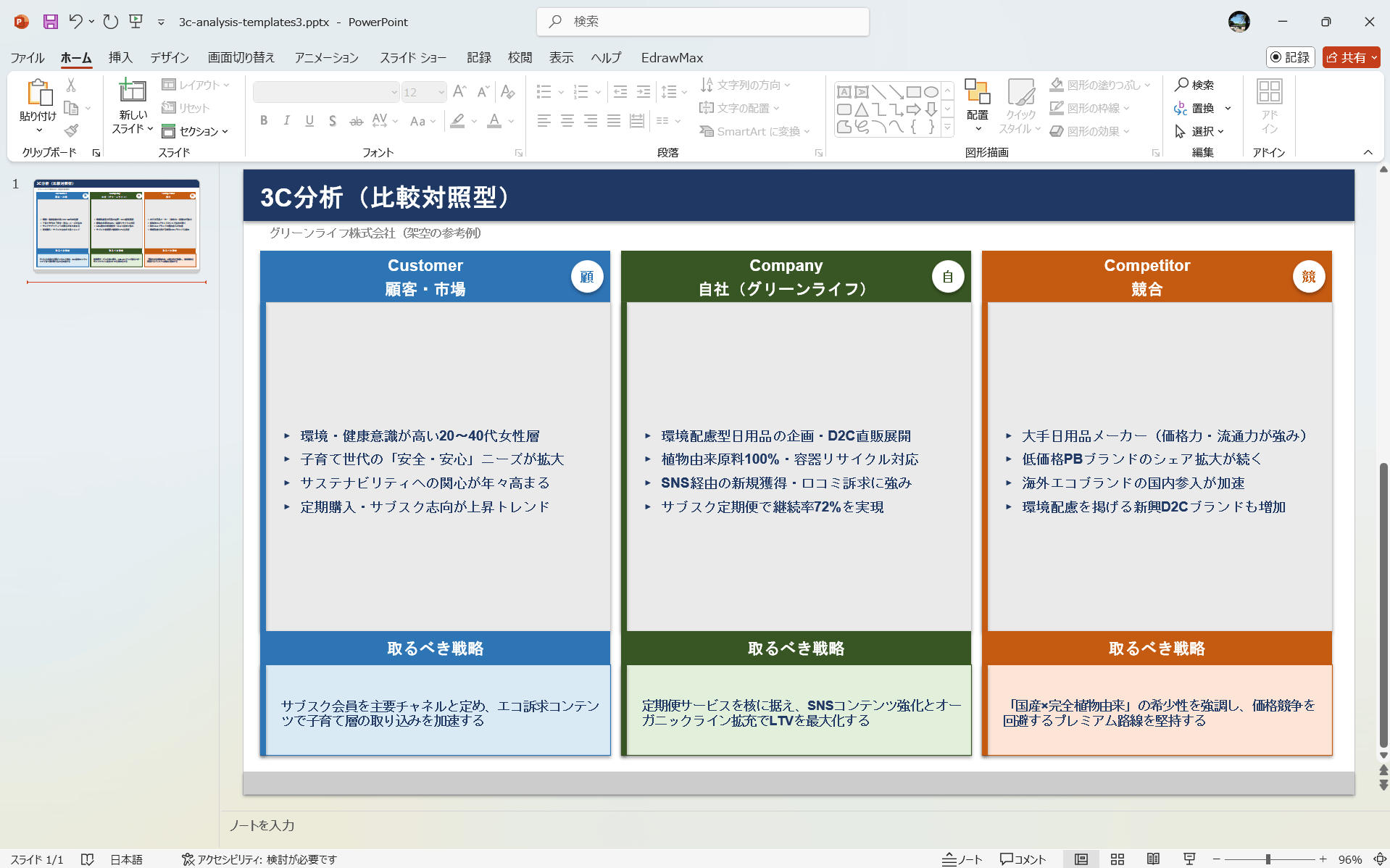
Task: Toggle Italic formatting
Action: click(x=287, y=121)
